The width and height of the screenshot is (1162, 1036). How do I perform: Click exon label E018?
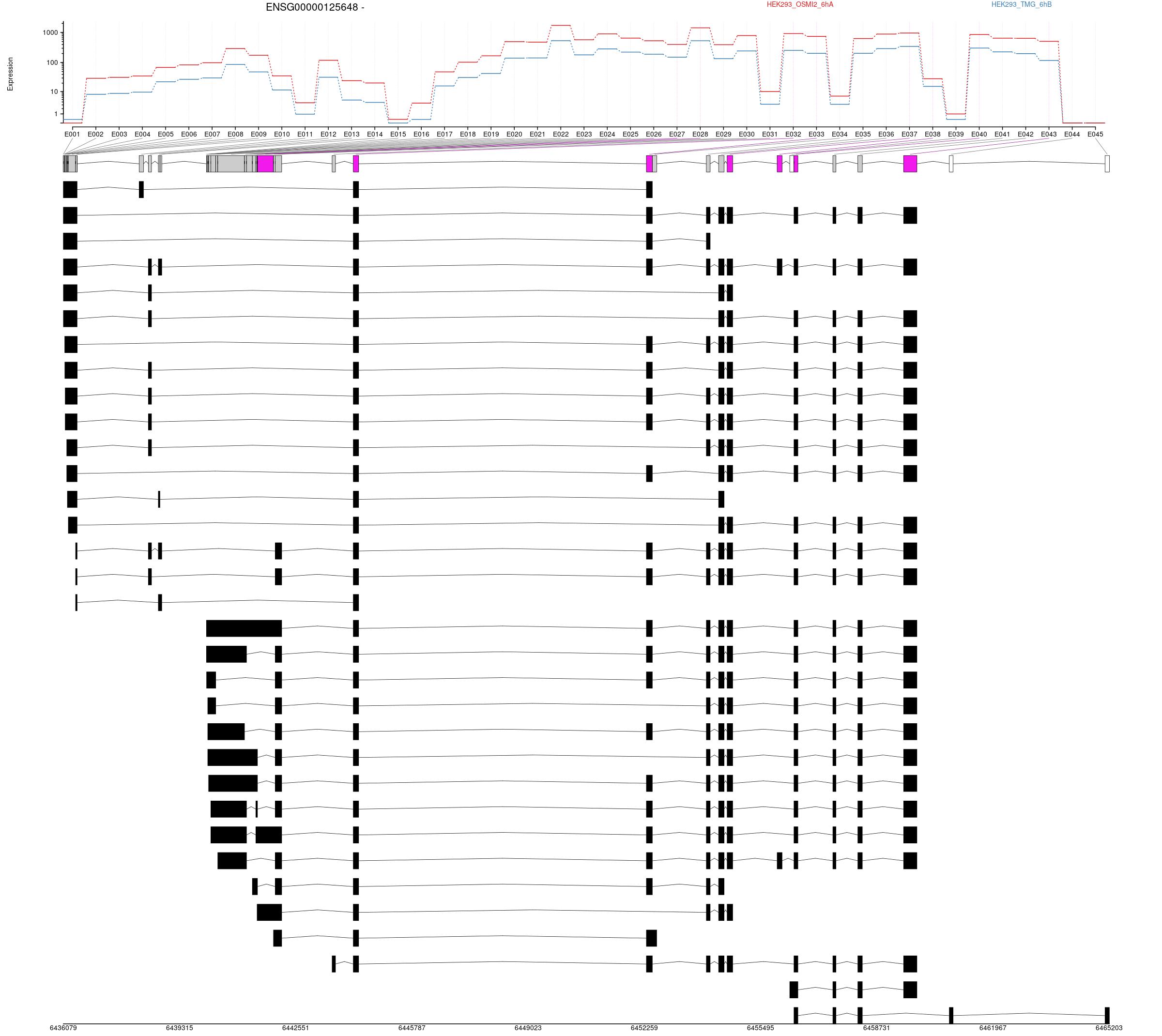pyautogui.click(x=467, y=134)
